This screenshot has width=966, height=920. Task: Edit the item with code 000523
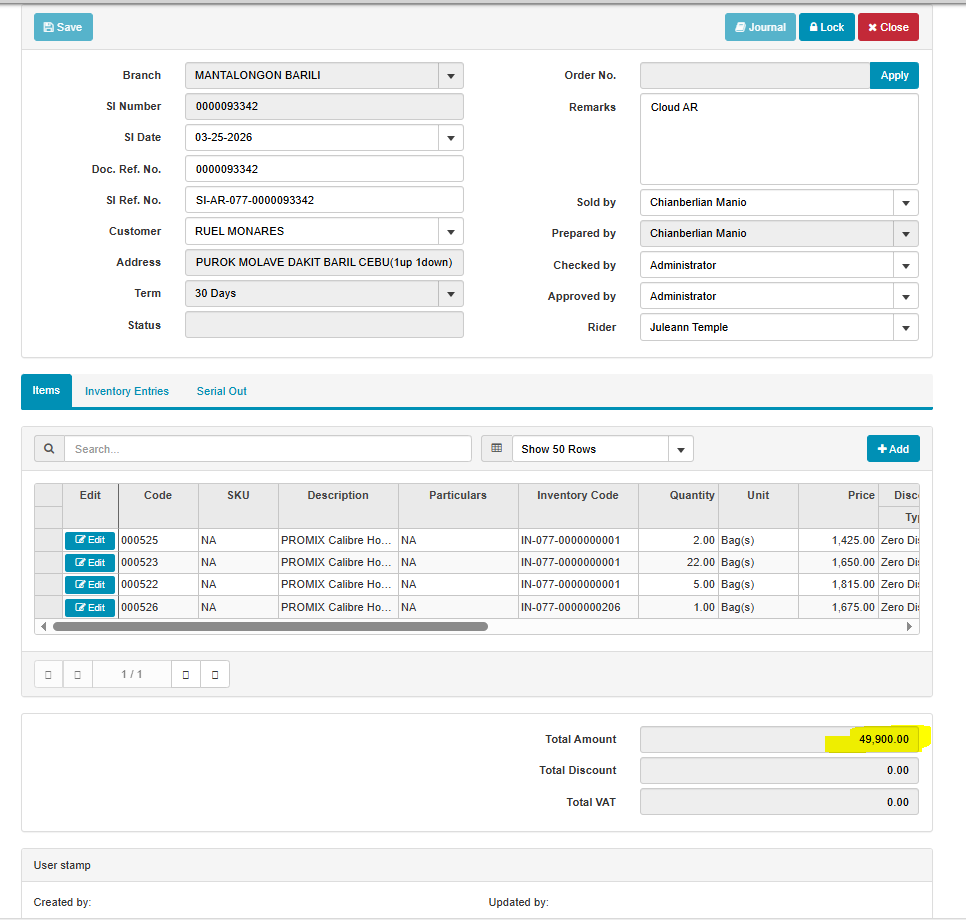tap(90, 562)
